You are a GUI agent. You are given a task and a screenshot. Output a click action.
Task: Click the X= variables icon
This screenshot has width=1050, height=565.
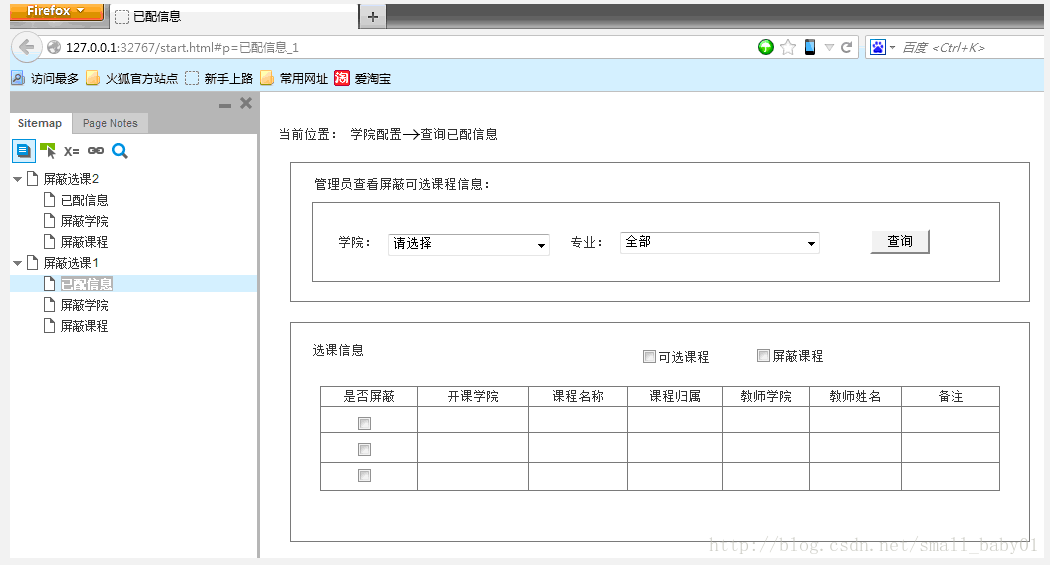click(x=72, y=151)
